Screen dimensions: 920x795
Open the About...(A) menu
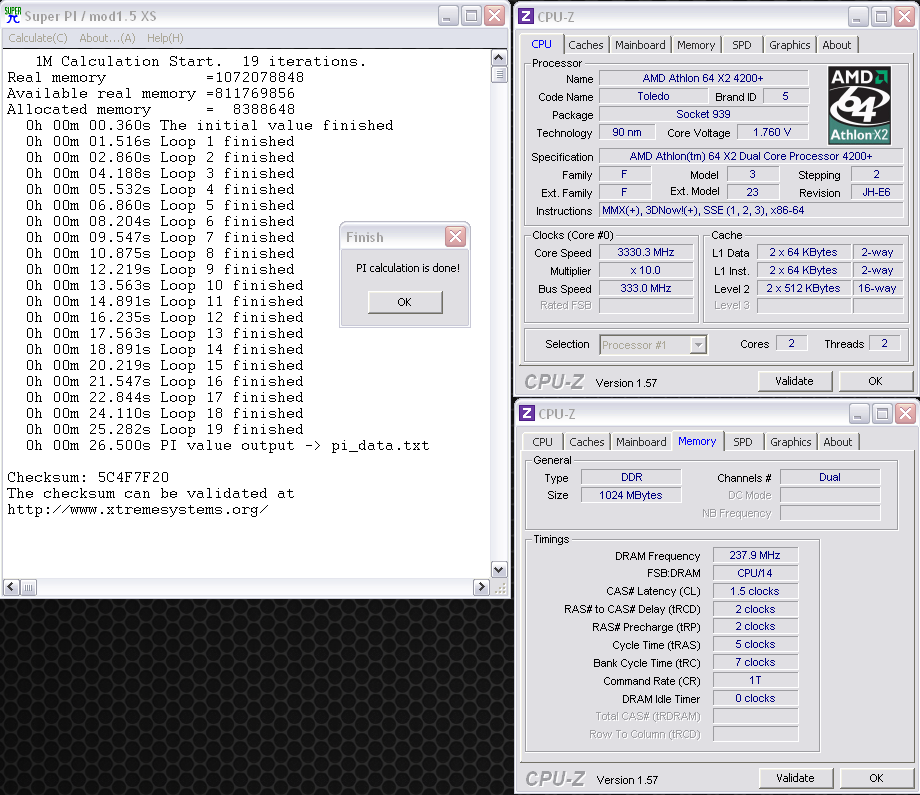(x=107, y=38)
